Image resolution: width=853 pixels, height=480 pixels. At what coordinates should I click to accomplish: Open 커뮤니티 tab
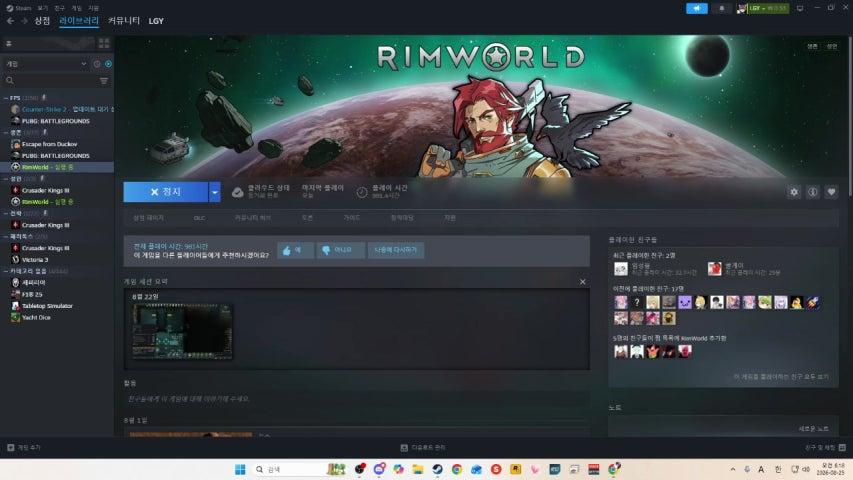click(x=124, y=21)
